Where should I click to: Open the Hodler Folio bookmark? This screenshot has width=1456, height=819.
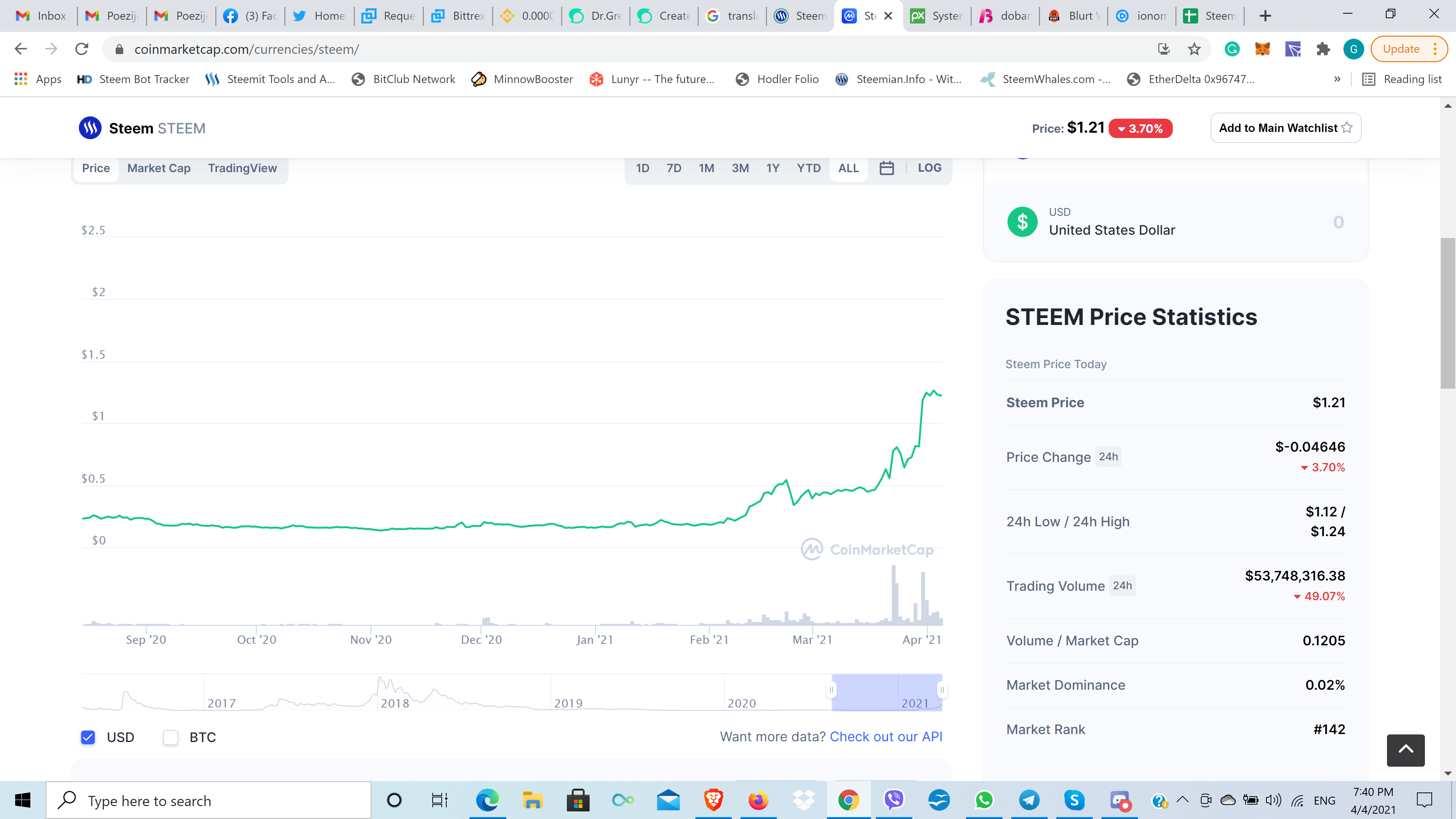coord(777,79)
